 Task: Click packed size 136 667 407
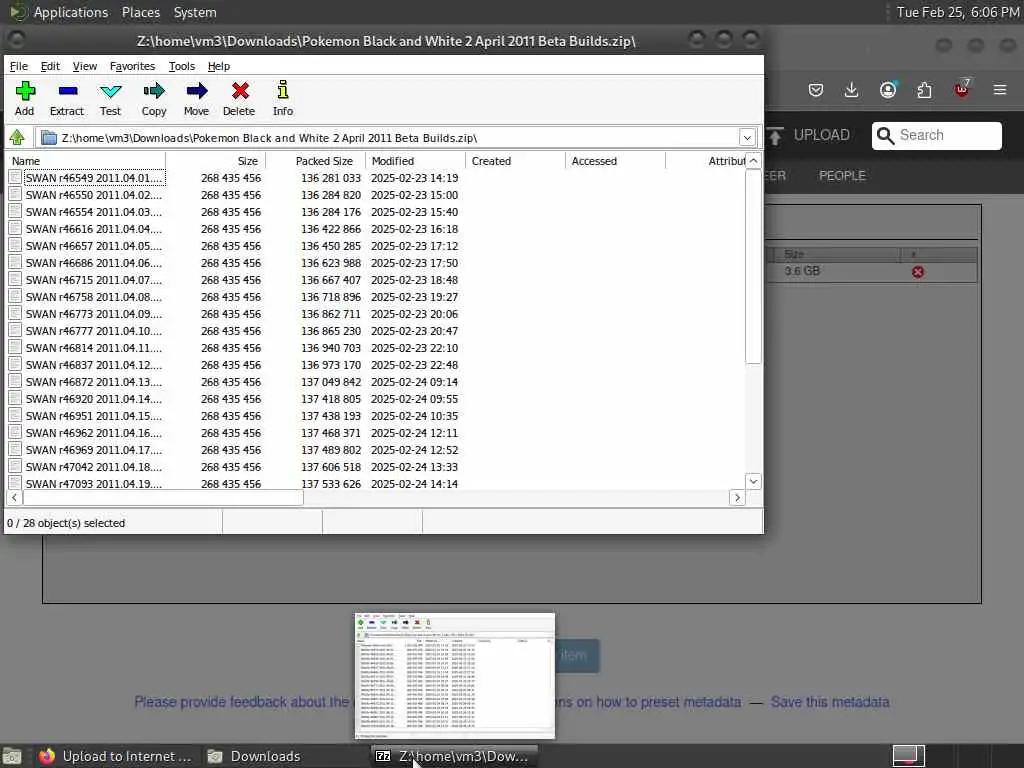coord(330,280)
